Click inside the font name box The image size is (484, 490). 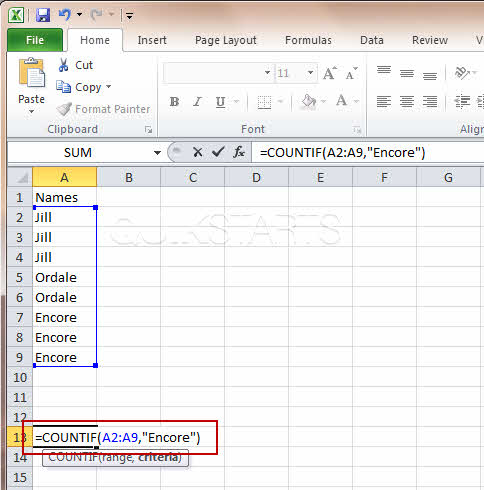pos(213,73)
